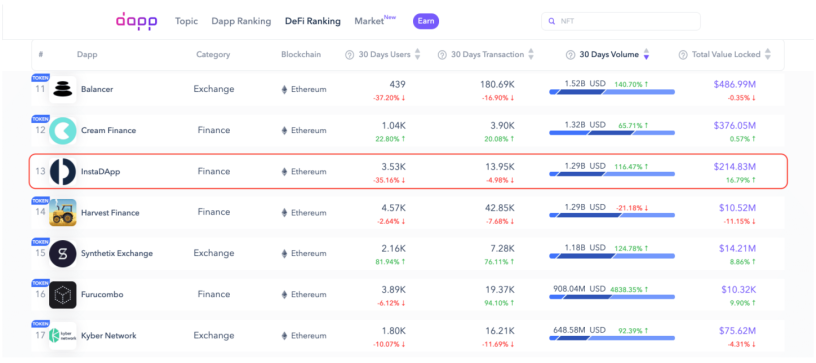Viewport: 816px width, 363px height.
Task: Click the TOKEN badge on Kyber Network
Action: (41, 323)
